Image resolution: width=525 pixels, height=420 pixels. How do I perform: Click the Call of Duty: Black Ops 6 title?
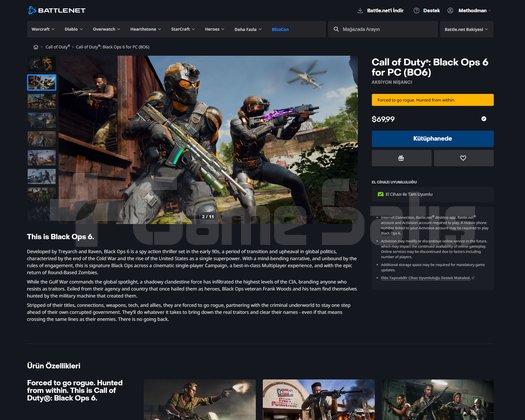[x=430, y=67]
